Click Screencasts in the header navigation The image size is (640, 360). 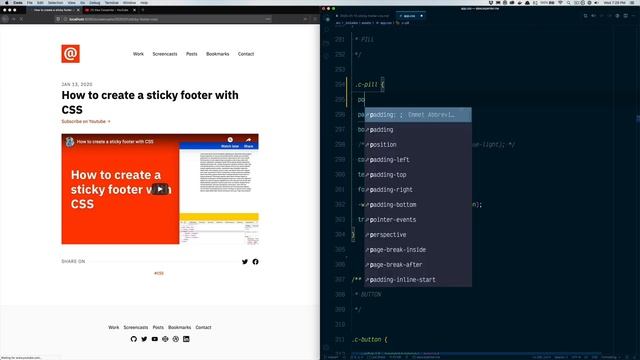coord(165,54)
